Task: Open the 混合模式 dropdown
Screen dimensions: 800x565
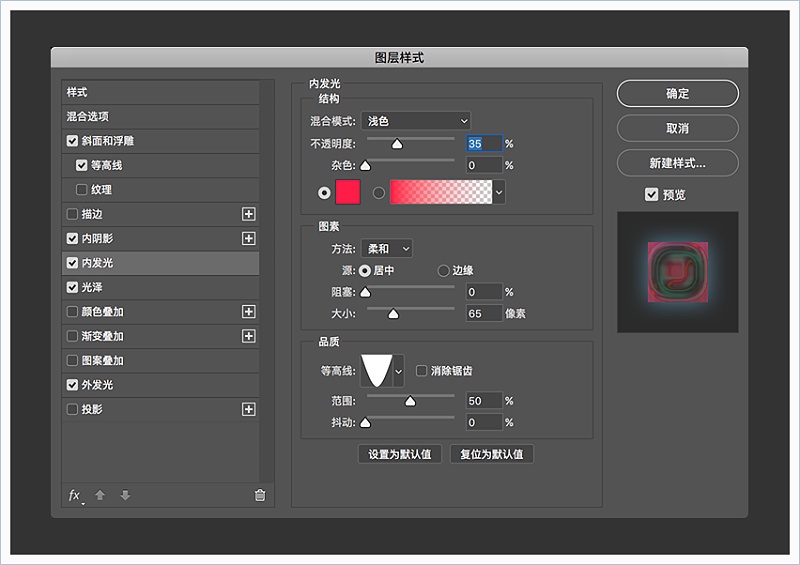Action: [x=415, y=121]
